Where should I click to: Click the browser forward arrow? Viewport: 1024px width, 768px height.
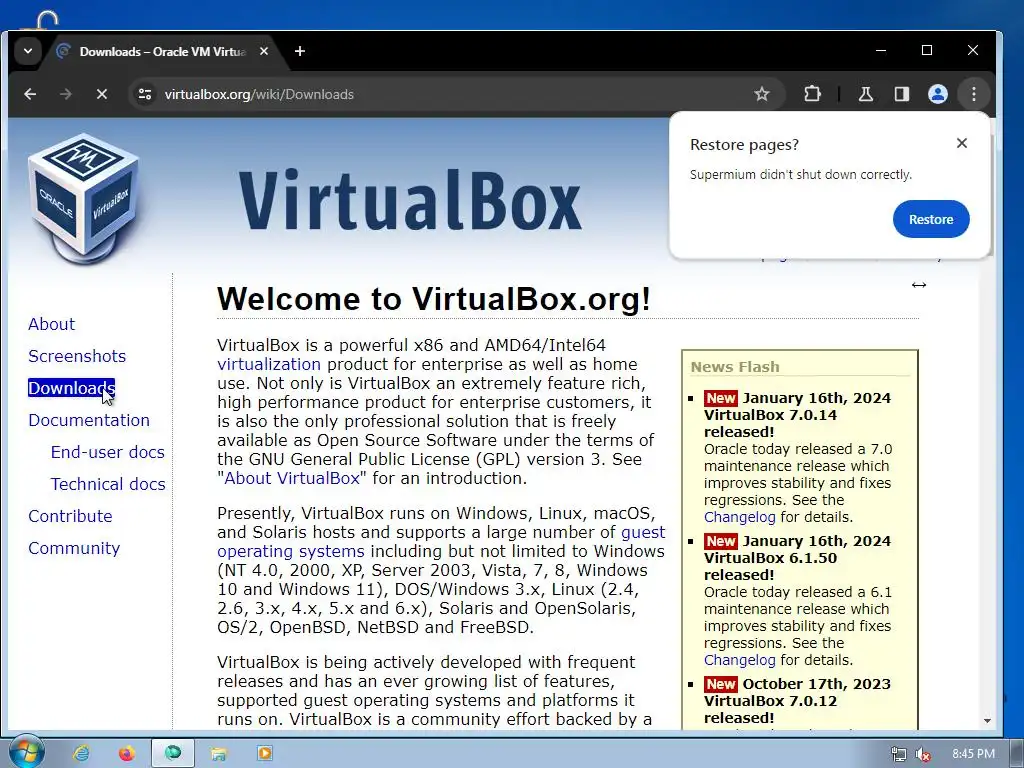point(66,94)
